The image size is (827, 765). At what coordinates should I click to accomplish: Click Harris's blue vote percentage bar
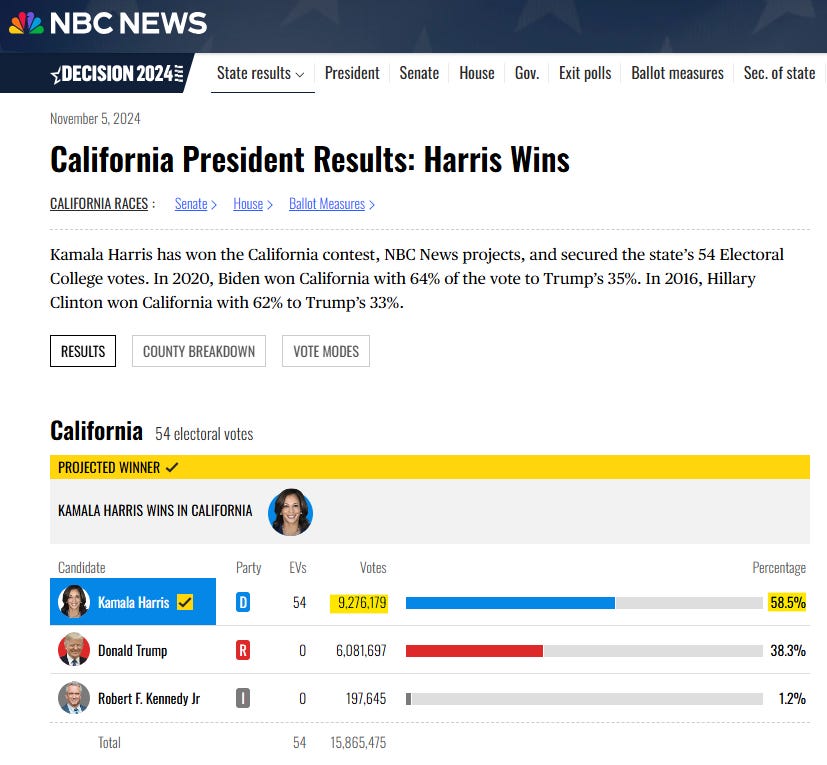pyautogui.click(x=510, y=603)
